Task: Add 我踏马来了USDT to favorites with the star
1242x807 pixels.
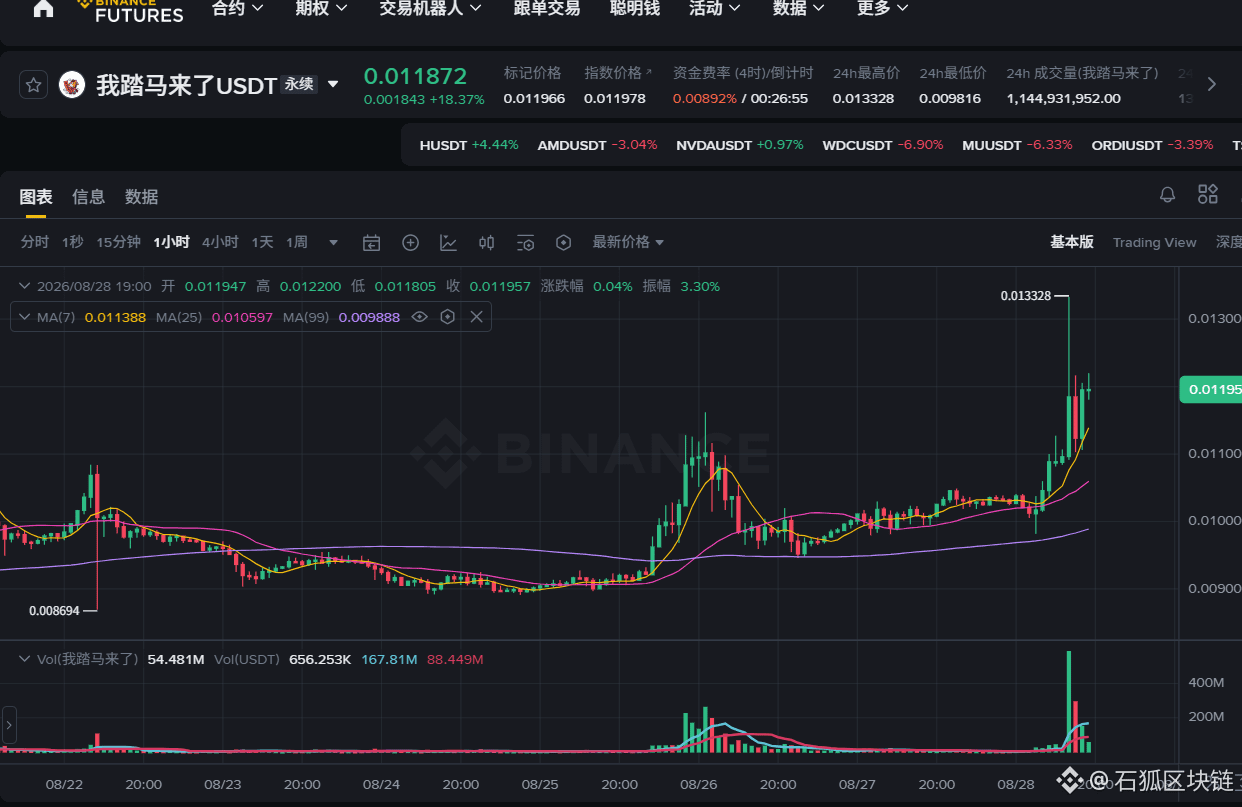Action: coord(33,85)
